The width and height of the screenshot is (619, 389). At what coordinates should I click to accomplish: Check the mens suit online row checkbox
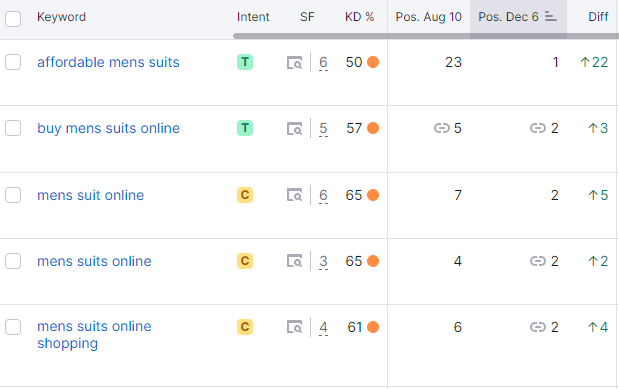[x=13, y=195]
